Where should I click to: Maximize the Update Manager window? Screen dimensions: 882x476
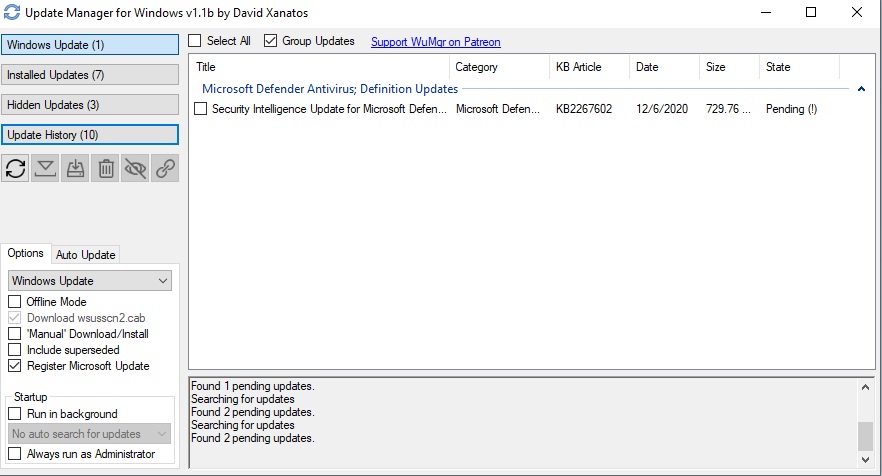click(810, 13)
